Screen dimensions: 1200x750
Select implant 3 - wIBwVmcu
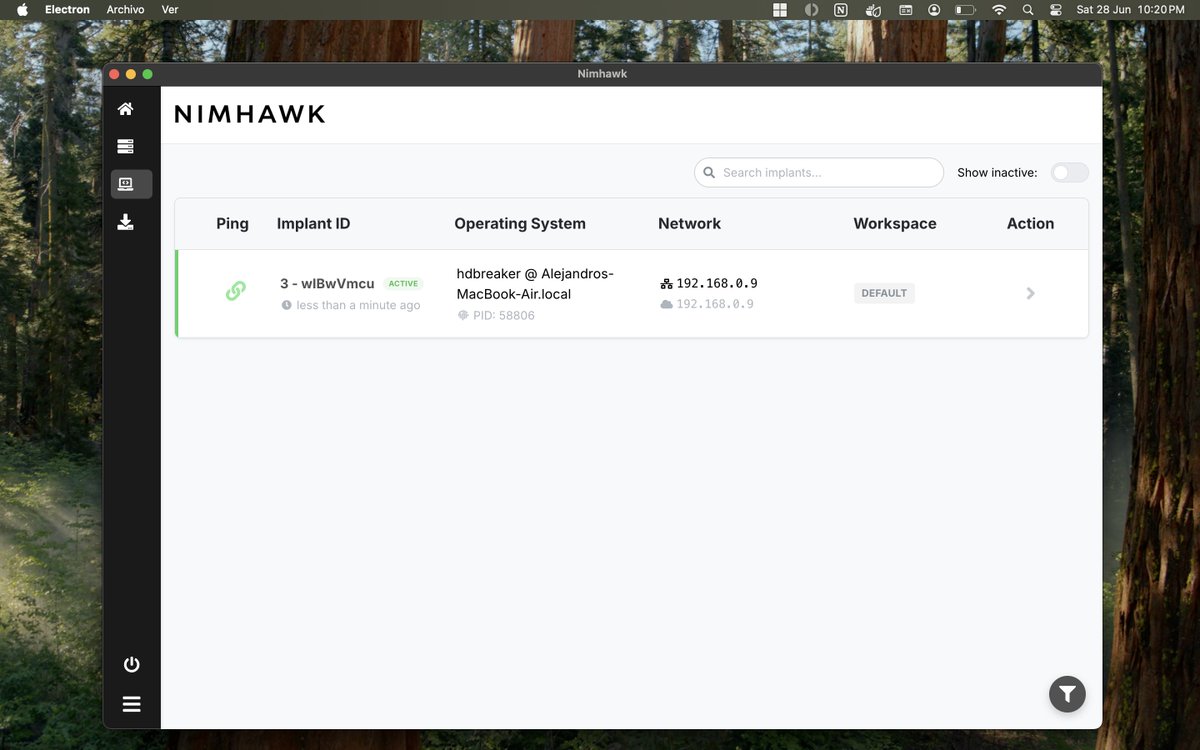[327, 284]
